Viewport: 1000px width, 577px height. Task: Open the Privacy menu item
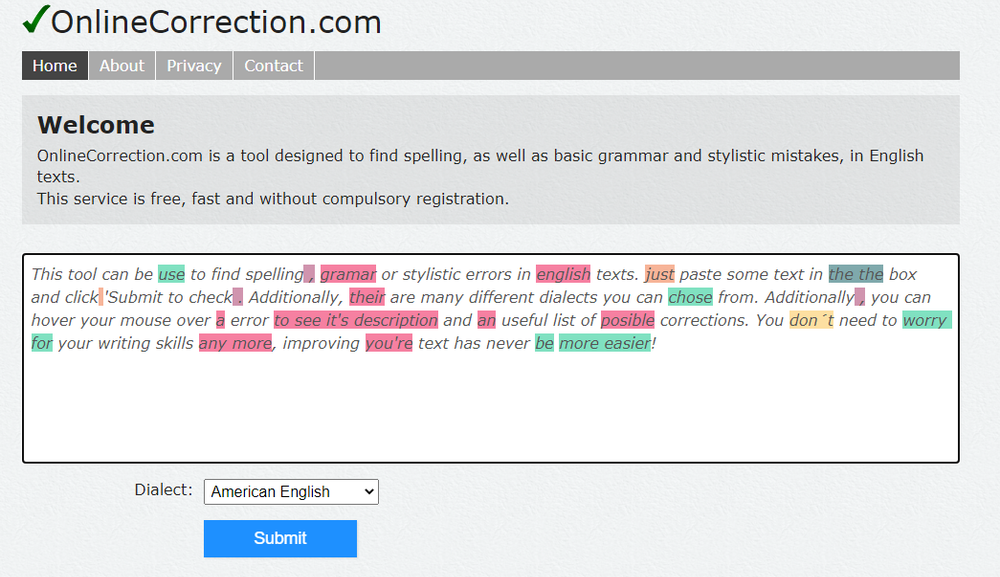click(x=193, y=65)
